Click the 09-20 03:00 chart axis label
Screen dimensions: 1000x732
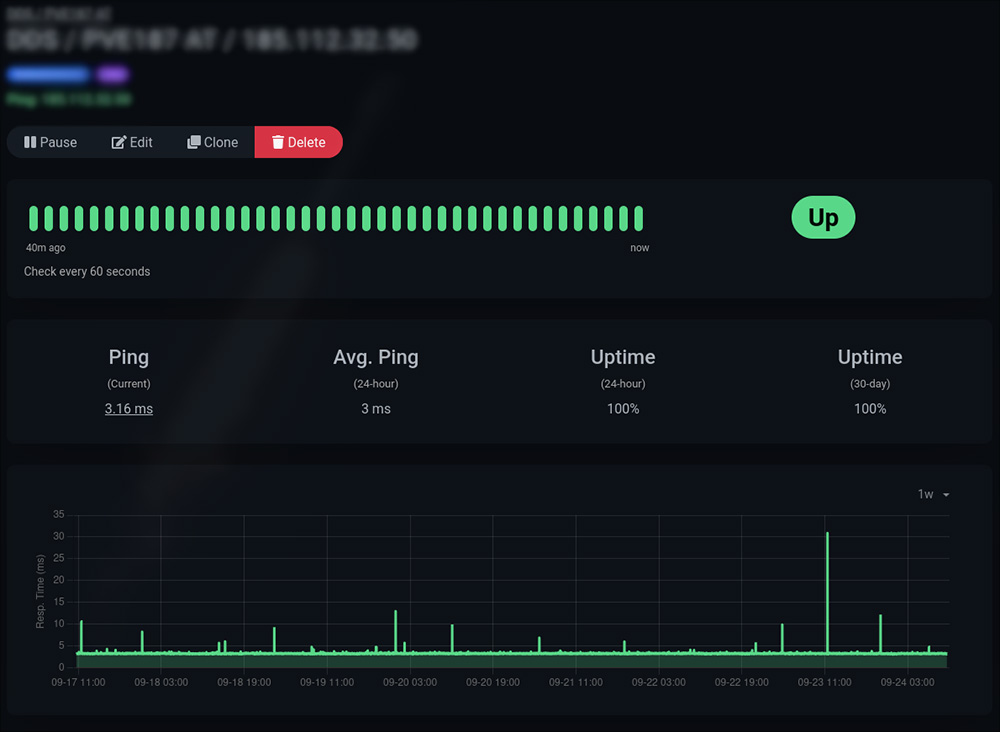pos(410,682)
